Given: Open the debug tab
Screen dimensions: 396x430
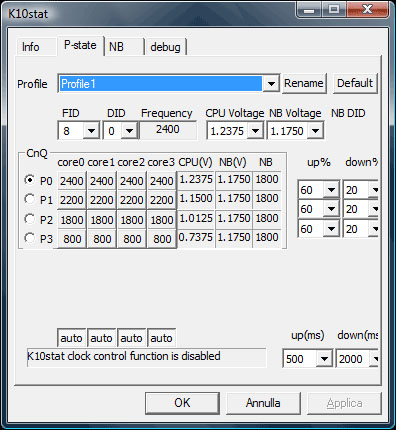Looking at the screenshot, I should click(x=165, y=47).
